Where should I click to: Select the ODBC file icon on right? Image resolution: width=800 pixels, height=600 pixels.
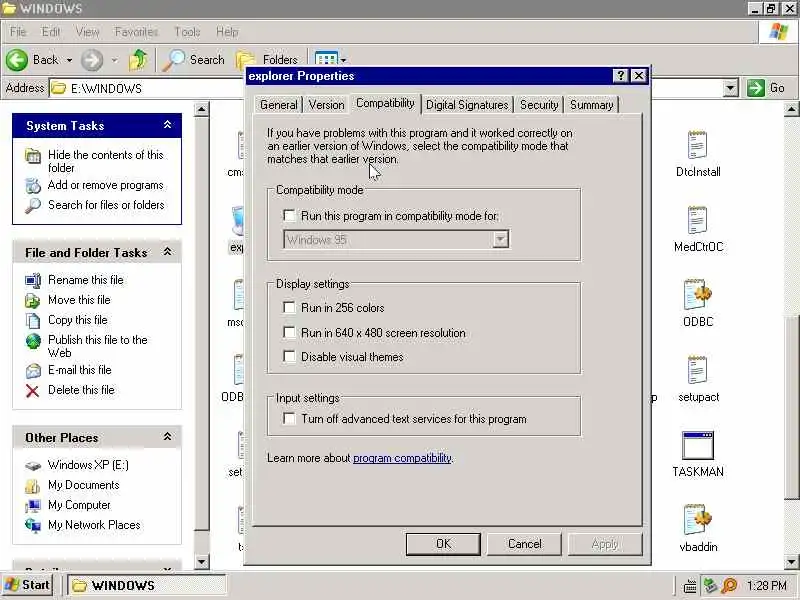pos(697,294)
